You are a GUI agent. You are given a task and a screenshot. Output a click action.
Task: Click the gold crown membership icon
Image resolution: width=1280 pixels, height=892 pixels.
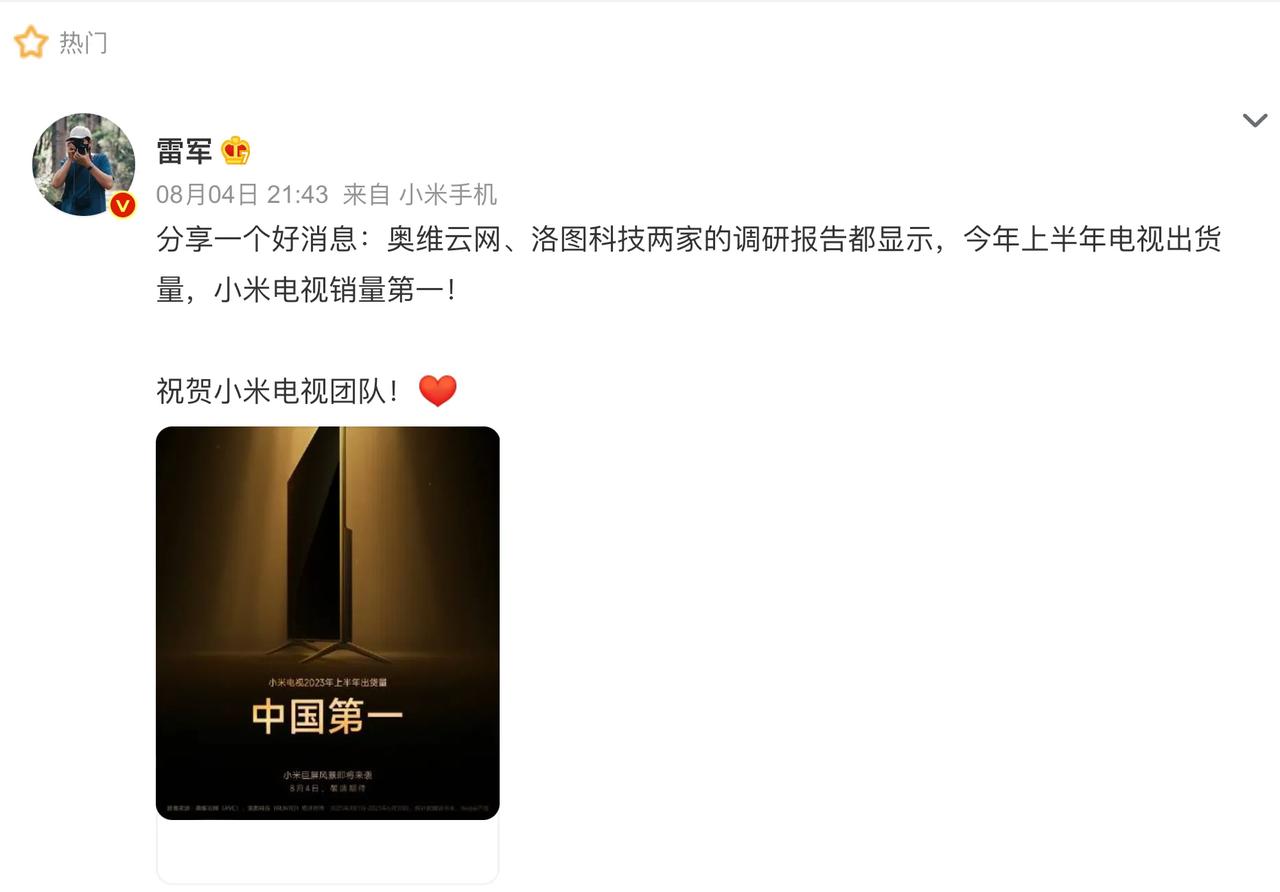tap(236, 151)
